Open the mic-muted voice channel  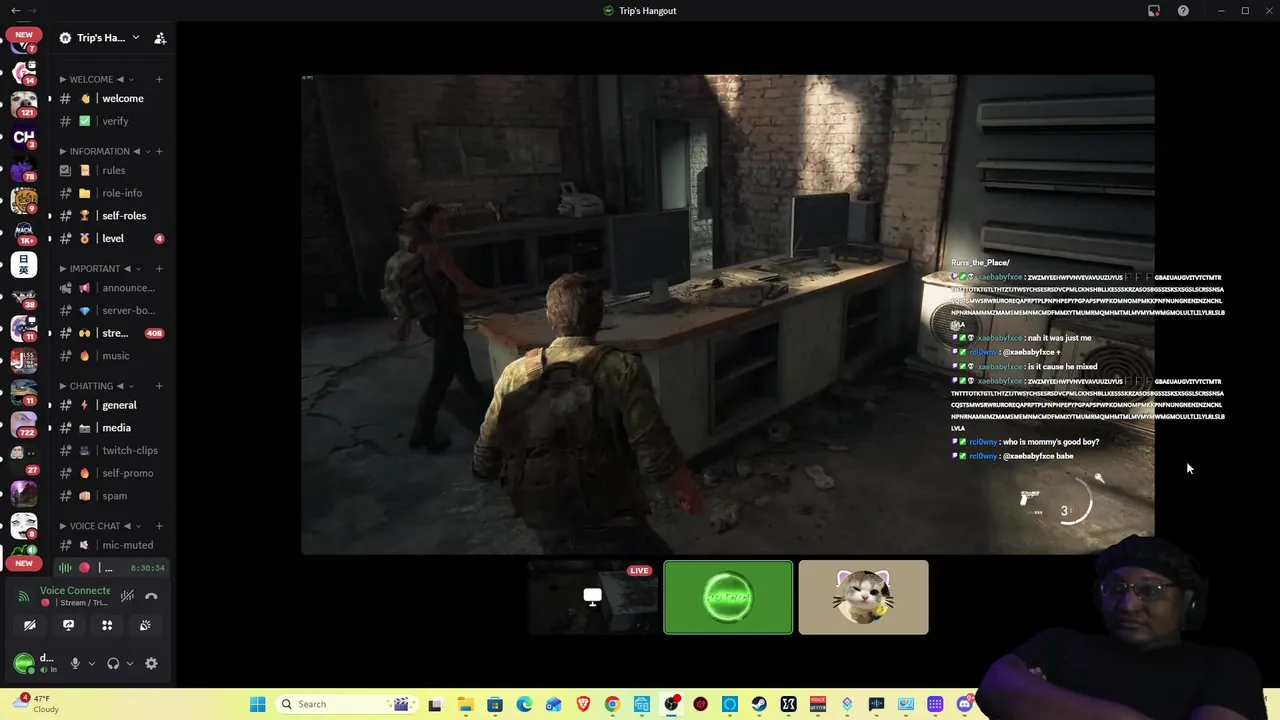[x=112, y=545]
